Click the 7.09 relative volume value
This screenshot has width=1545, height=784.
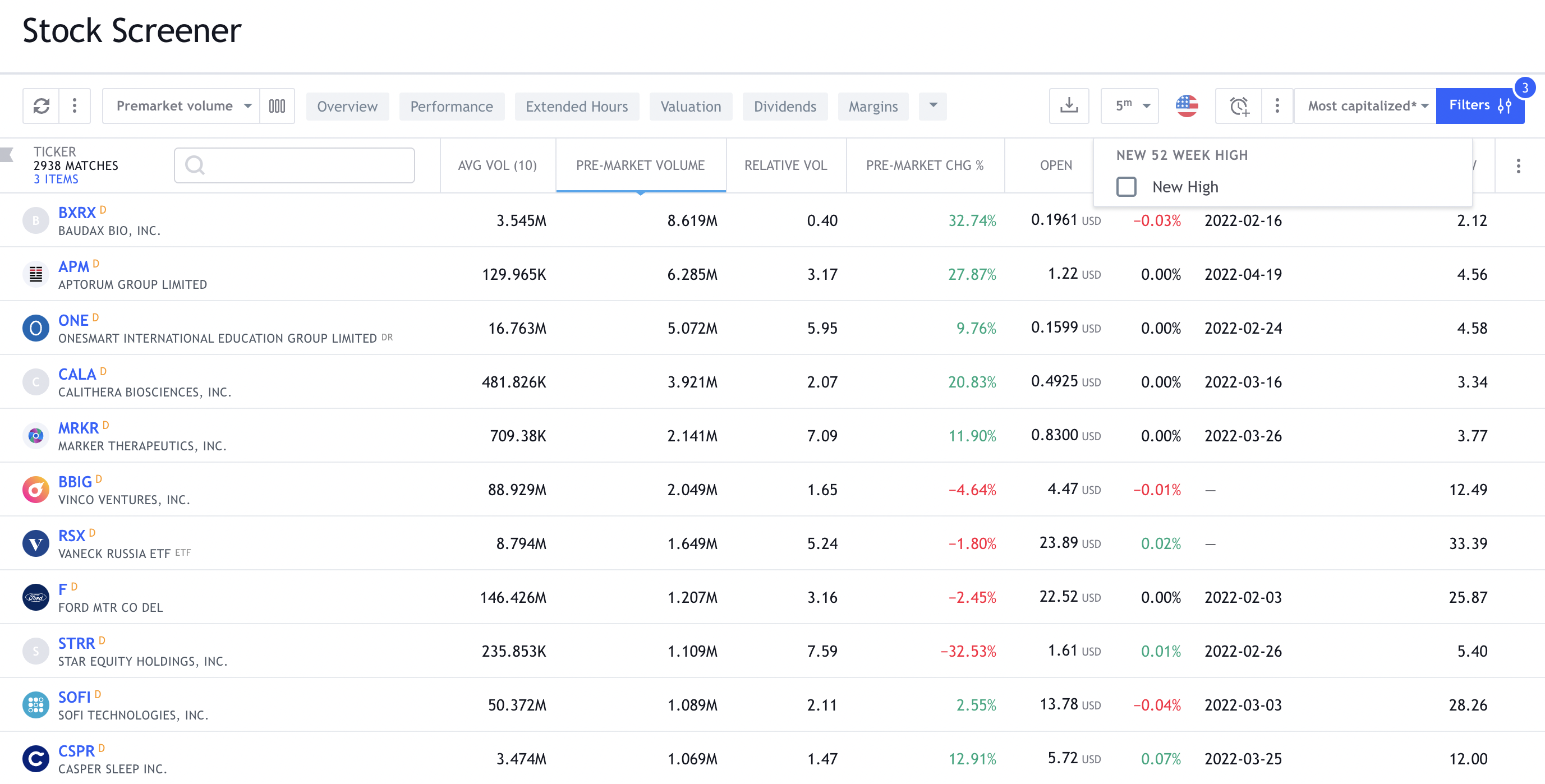pyautogui.click(x=822, y=436)
